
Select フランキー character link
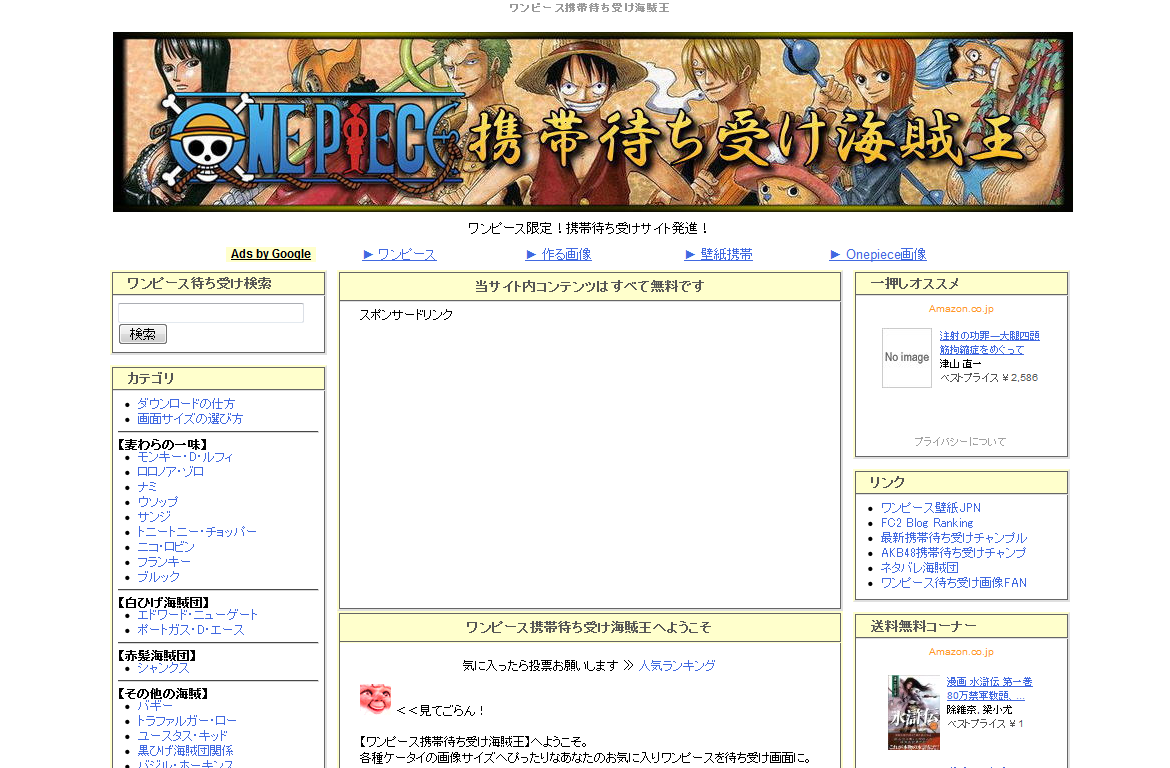(164, 561)
